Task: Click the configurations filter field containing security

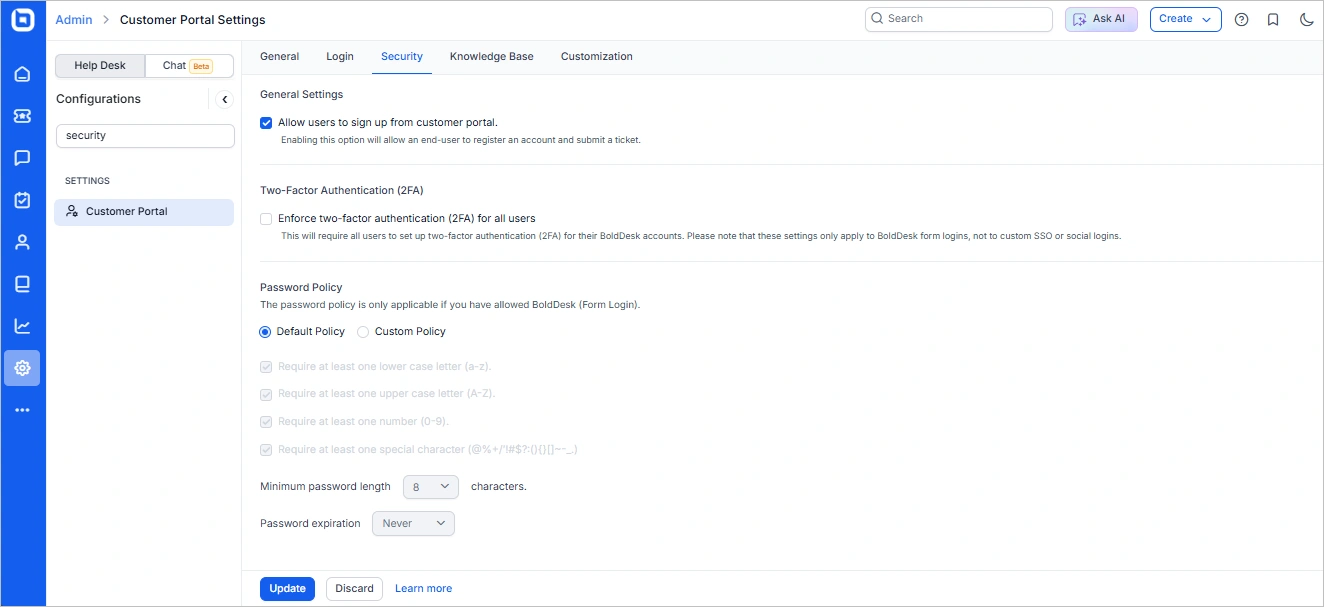Action: (x=145, y=136)
